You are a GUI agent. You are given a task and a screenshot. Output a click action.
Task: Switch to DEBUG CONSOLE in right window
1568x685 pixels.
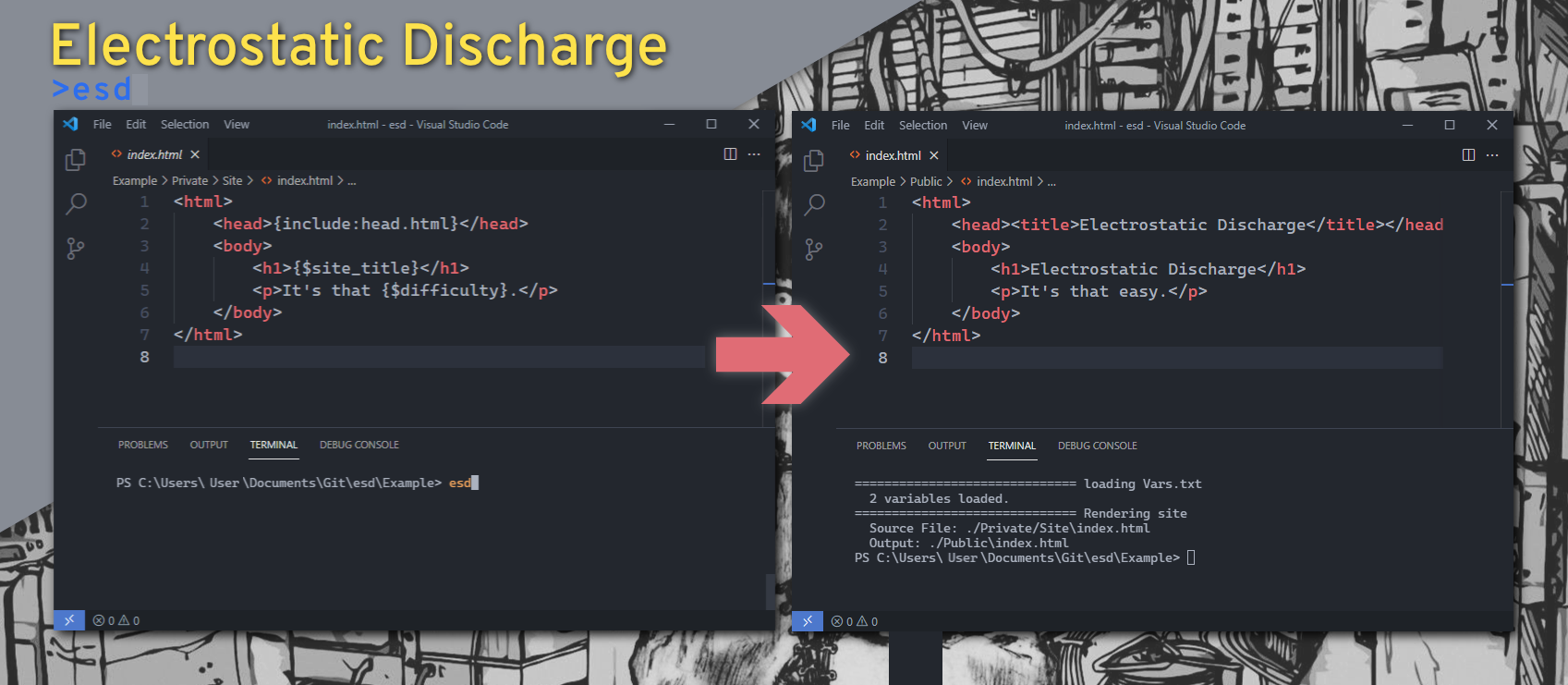pos(1098,446)
